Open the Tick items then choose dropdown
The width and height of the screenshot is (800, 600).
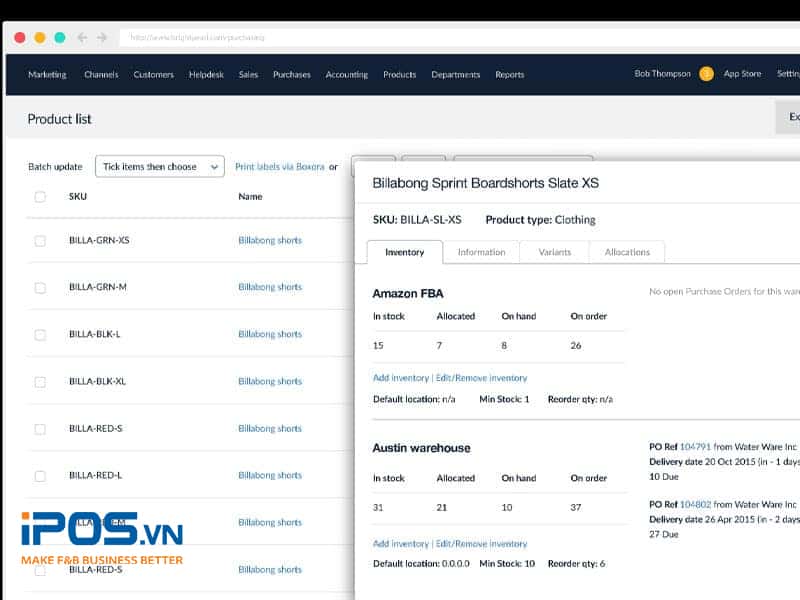159,167
